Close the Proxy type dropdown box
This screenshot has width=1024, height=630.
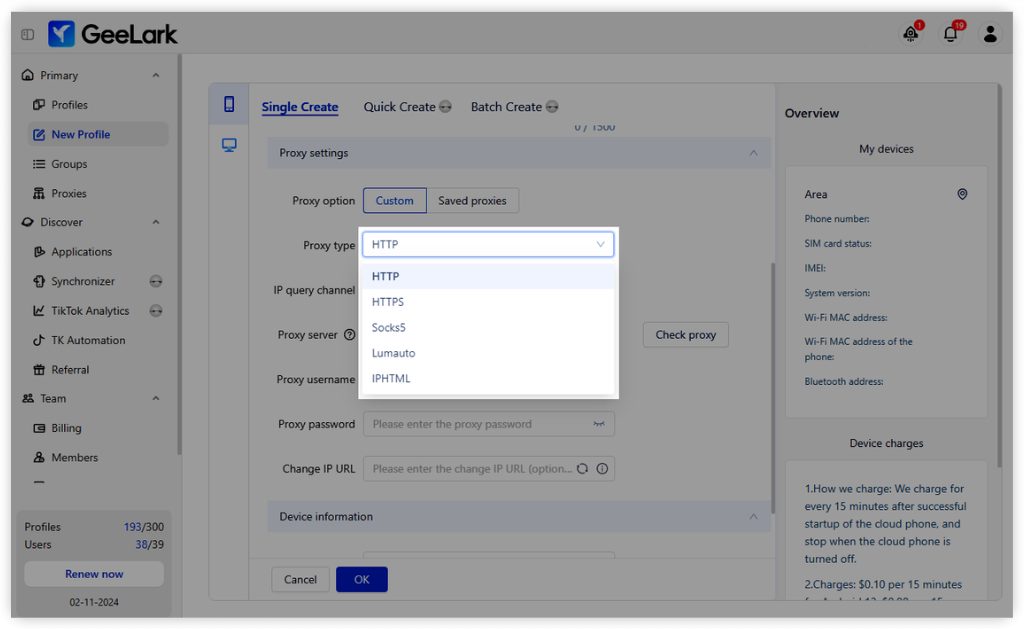(488, 244)
